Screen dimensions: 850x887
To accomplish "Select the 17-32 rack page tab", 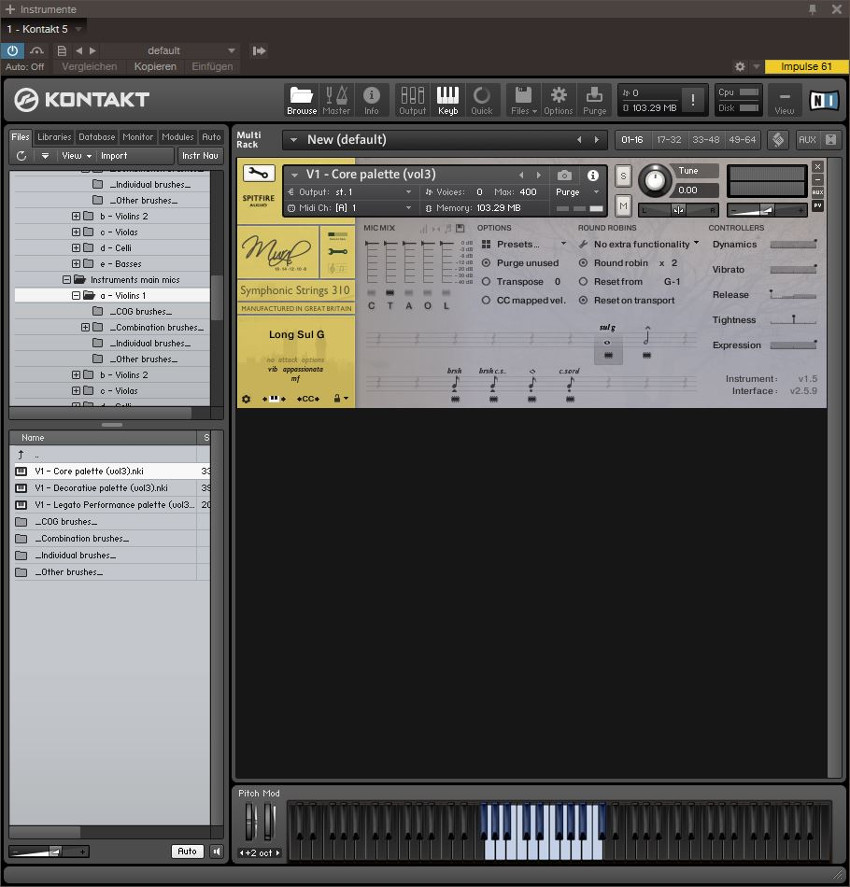I will pos(669,140).
